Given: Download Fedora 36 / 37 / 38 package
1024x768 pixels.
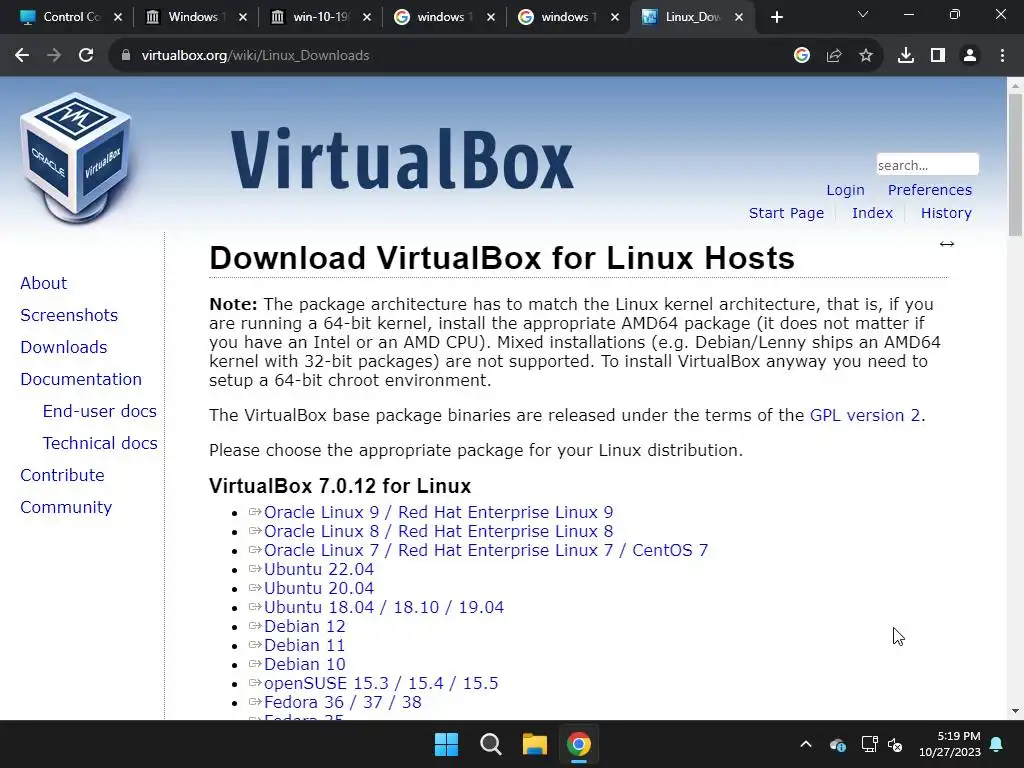Looking at the screenshot, I should point(343,702).
